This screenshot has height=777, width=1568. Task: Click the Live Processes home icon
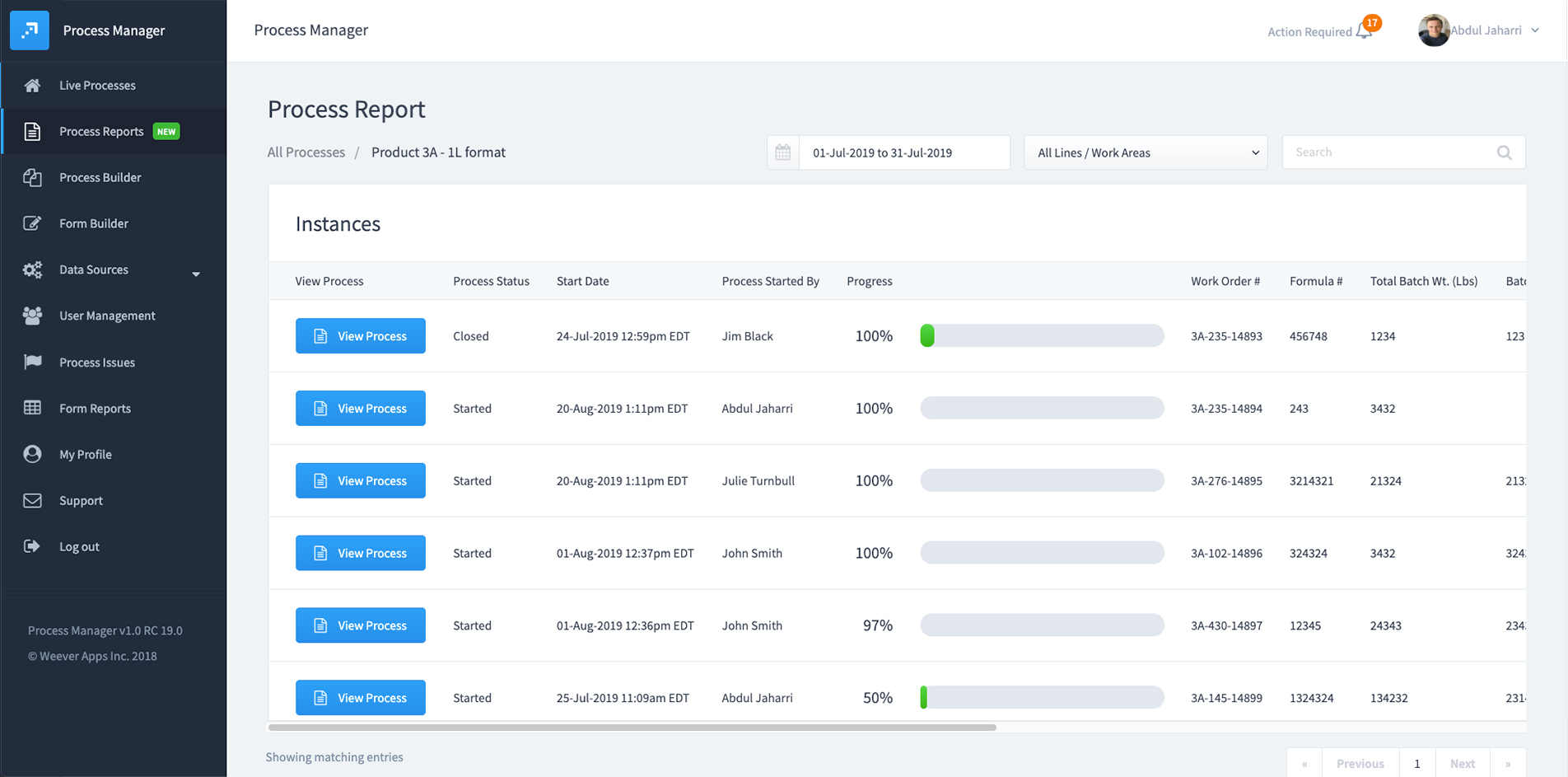coord(32,86)
